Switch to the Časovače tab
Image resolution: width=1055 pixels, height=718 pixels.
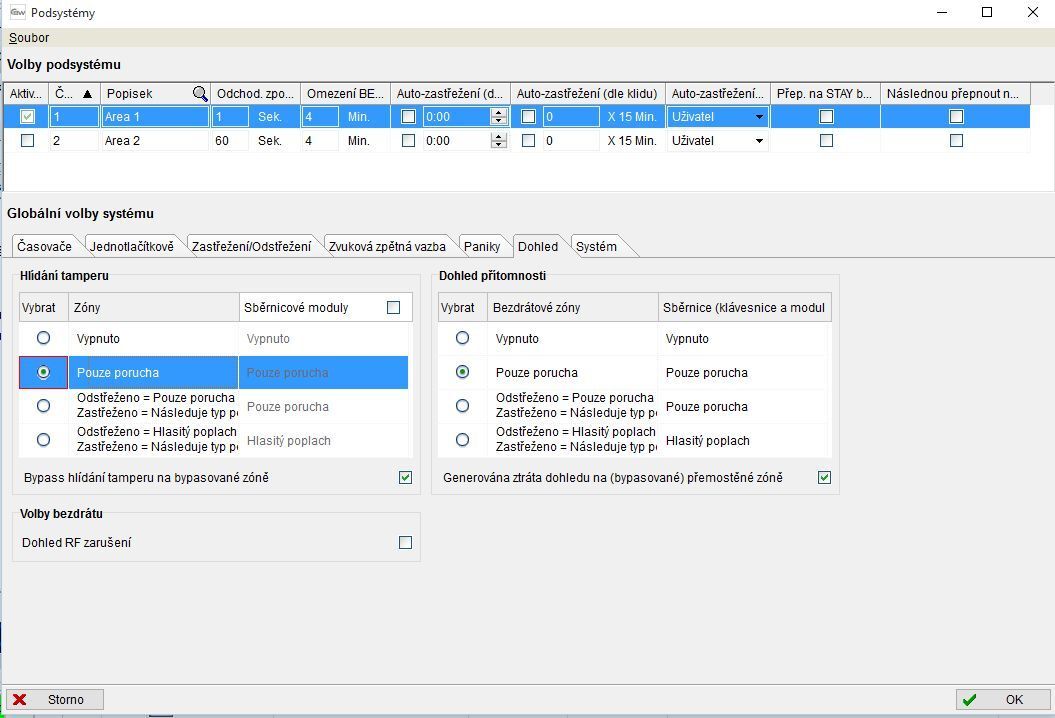coord(44,246)
